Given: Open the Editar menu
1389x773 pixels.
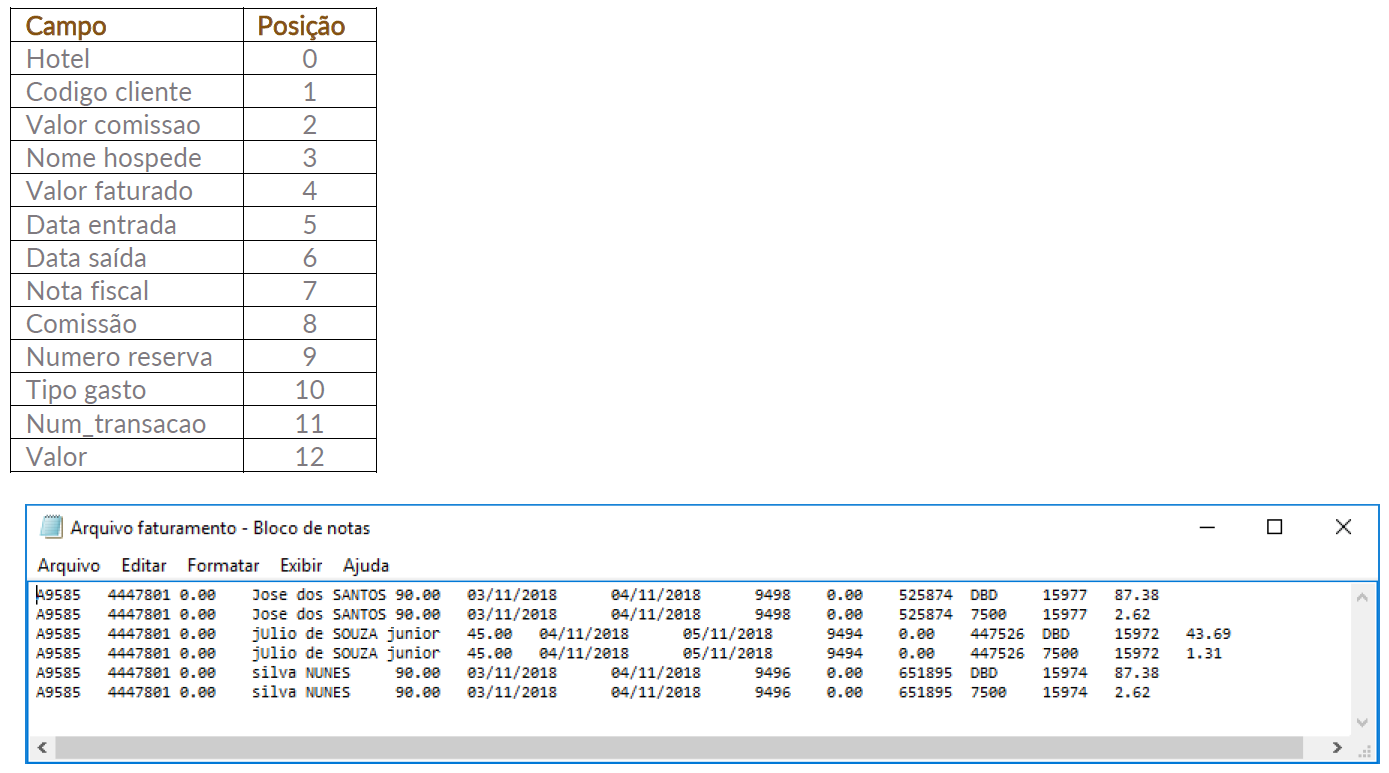Looking at the screenshot, I should (x=144, y=566).
